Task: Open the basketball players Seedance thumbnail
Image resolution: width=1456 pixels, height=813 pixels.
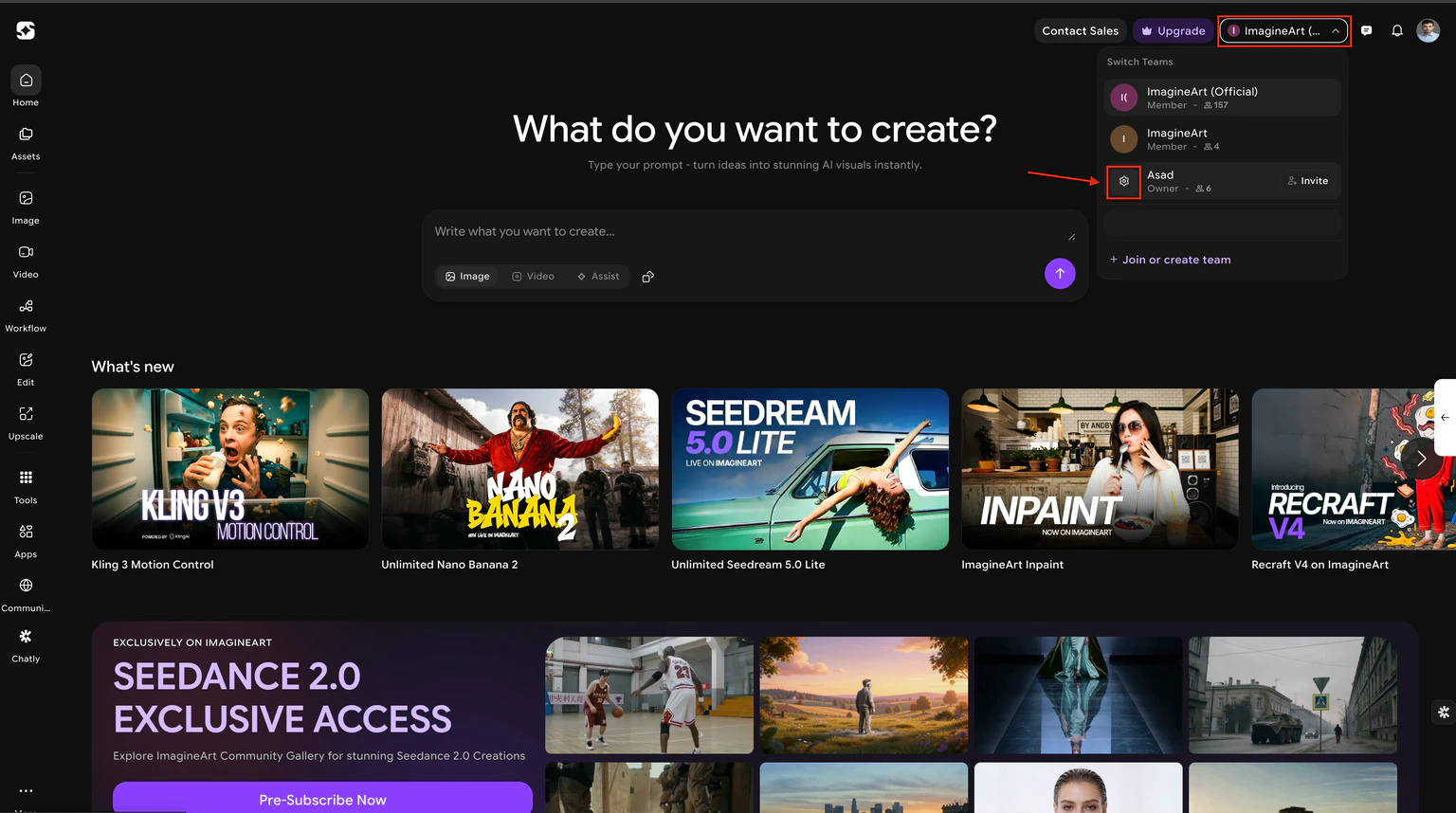Action: [x=649, y=696]
